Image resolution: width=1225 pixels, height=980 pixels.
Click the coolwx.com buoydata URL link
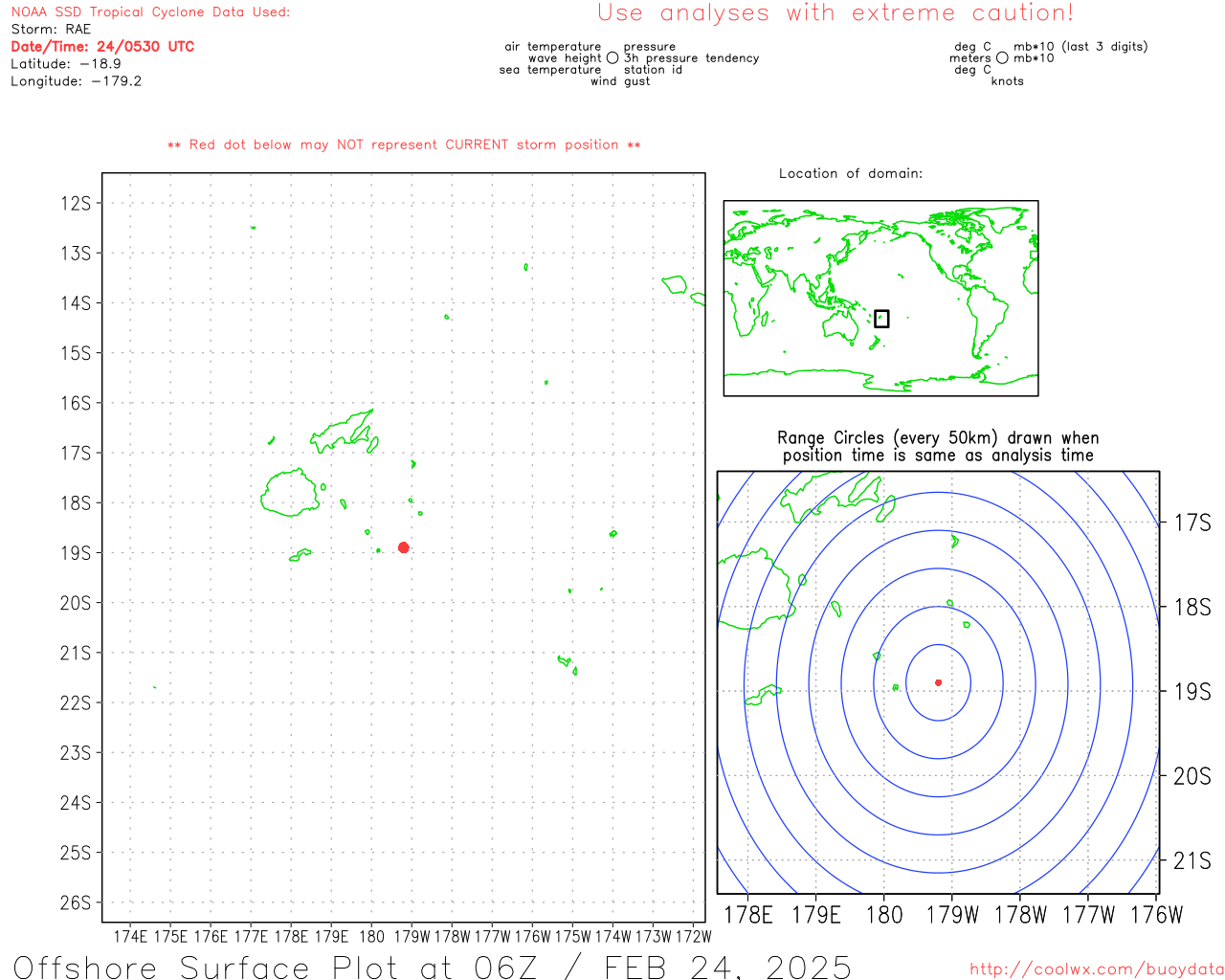point(1097,969)
